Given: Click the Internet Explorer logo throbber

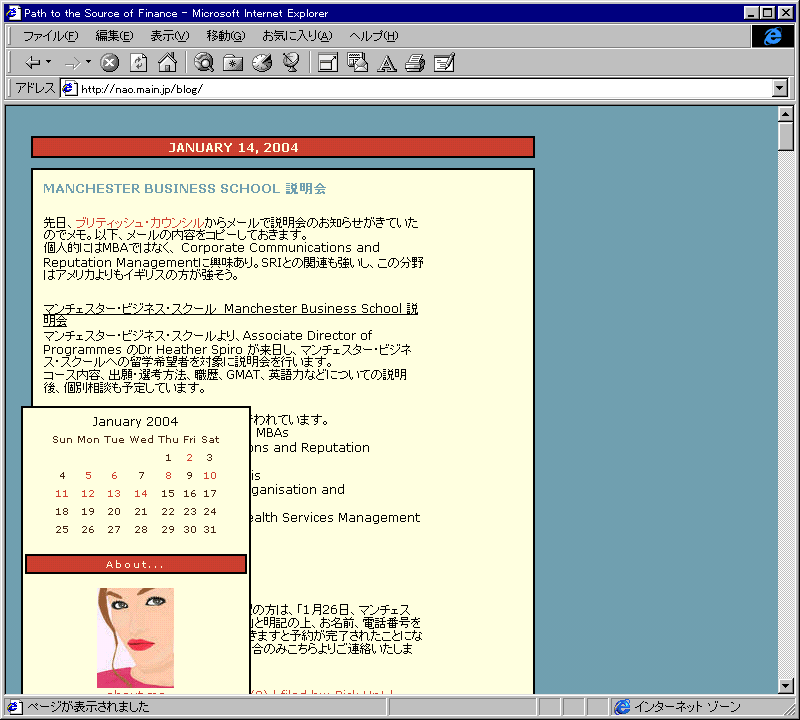Looking at the screenshot, I should click(x=772, y=36).
